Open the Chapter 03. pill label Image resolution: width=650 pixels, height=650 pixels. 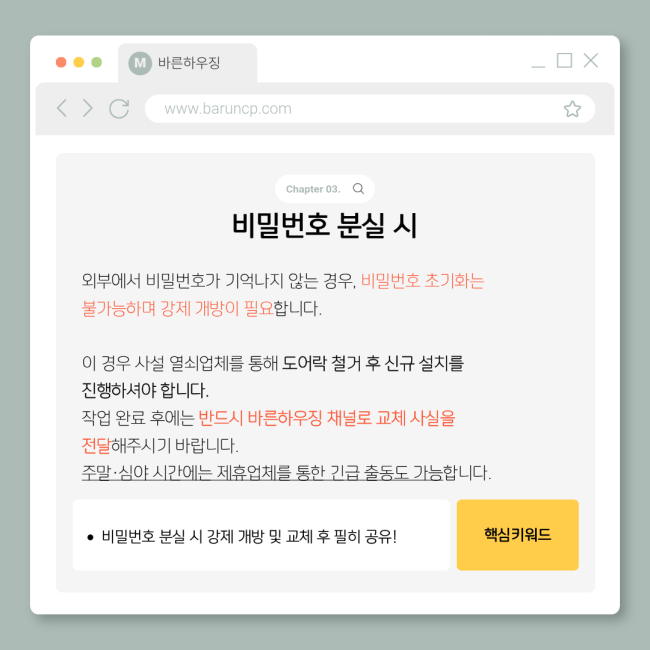pos(313,189)
